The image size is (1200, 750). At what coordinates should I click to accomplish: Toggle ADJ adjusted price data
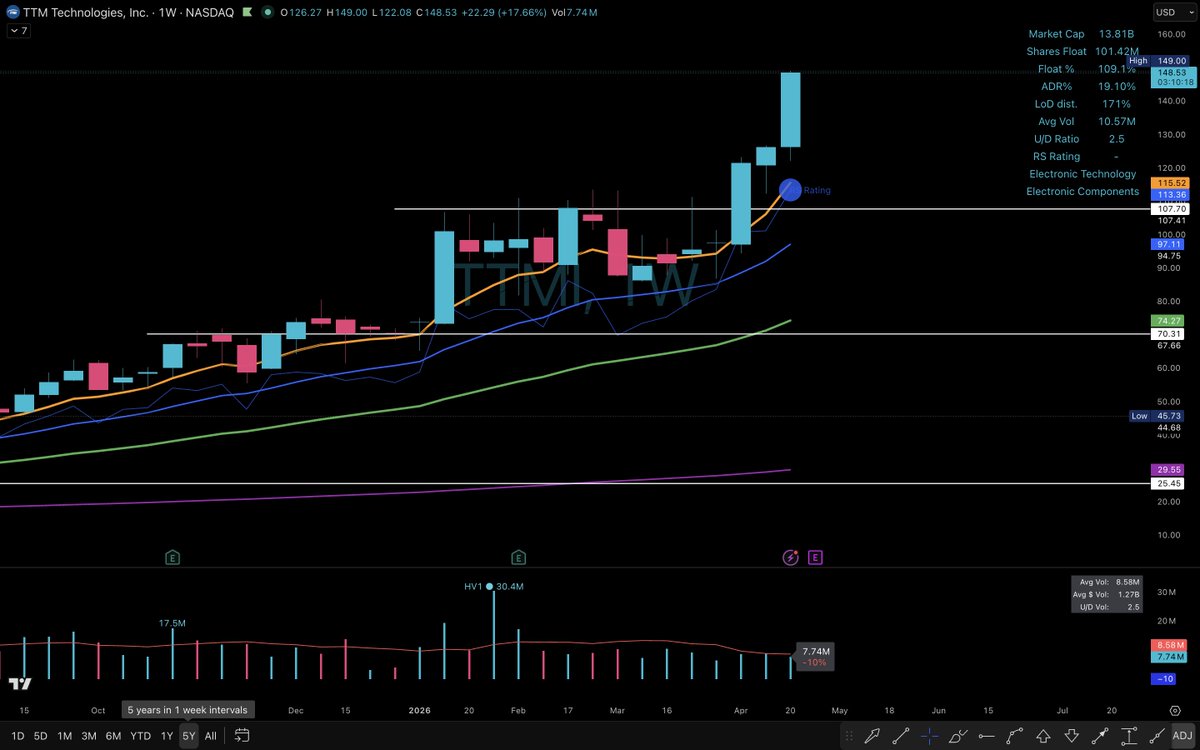tap(1181, 736)
